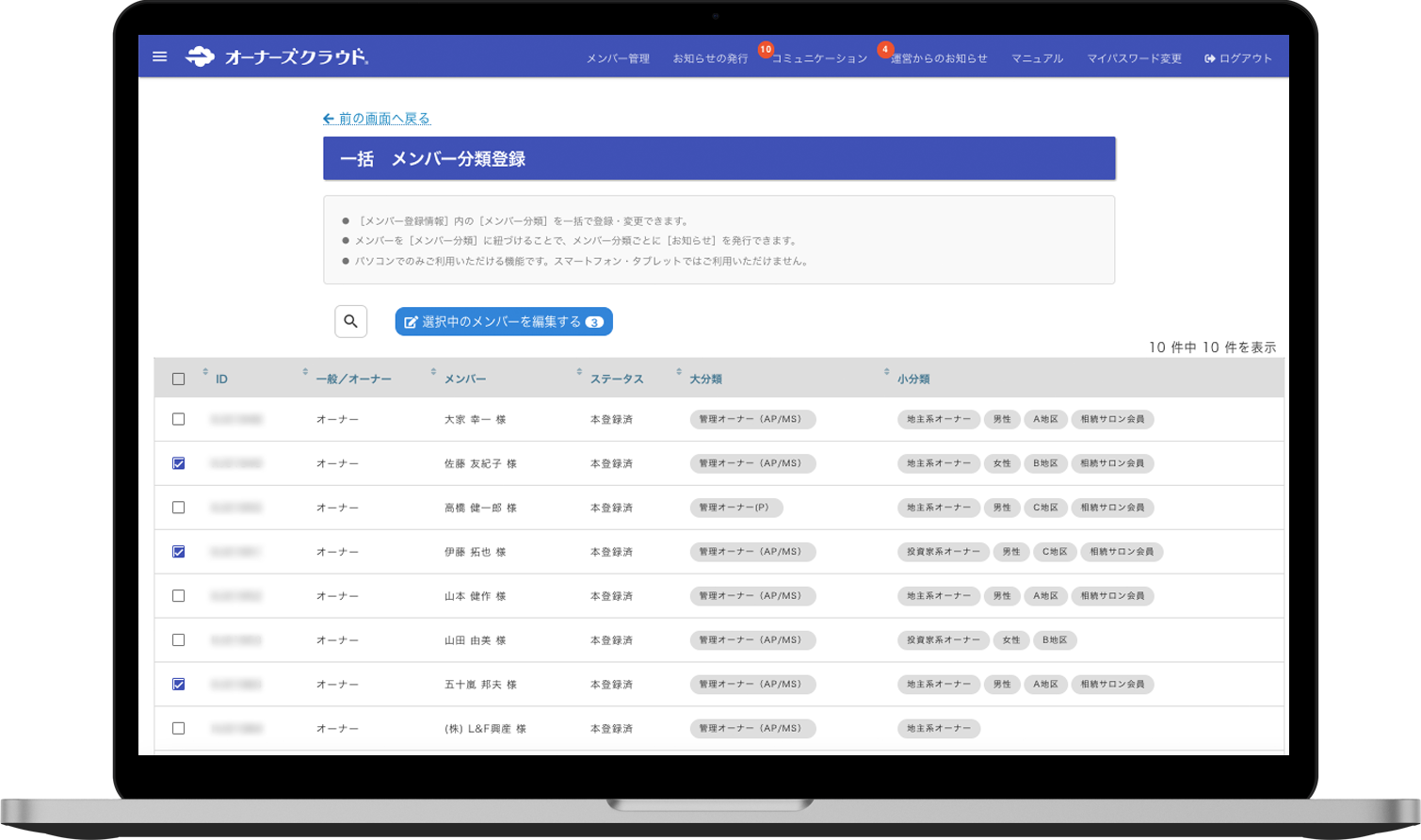Toggle the select-all checkbox in table header
Image resolution: width=1421 pixels, height=840 pixels.
tap(178, 378)
